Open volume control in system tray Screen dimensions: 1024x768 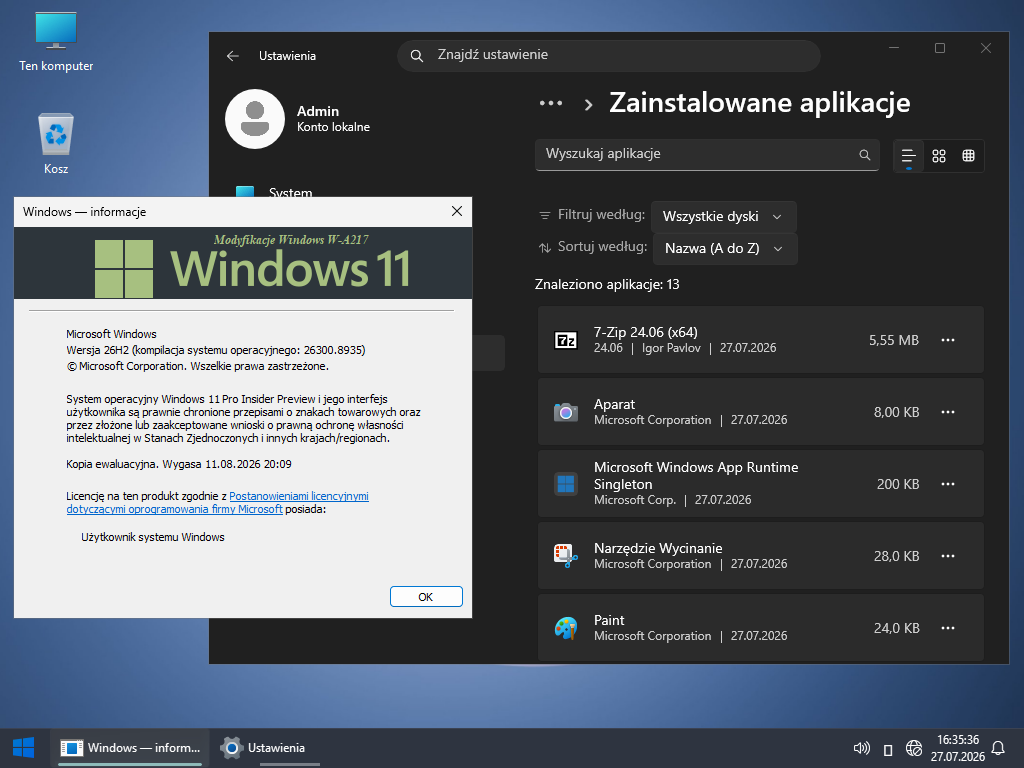click(x=861, y=748)
